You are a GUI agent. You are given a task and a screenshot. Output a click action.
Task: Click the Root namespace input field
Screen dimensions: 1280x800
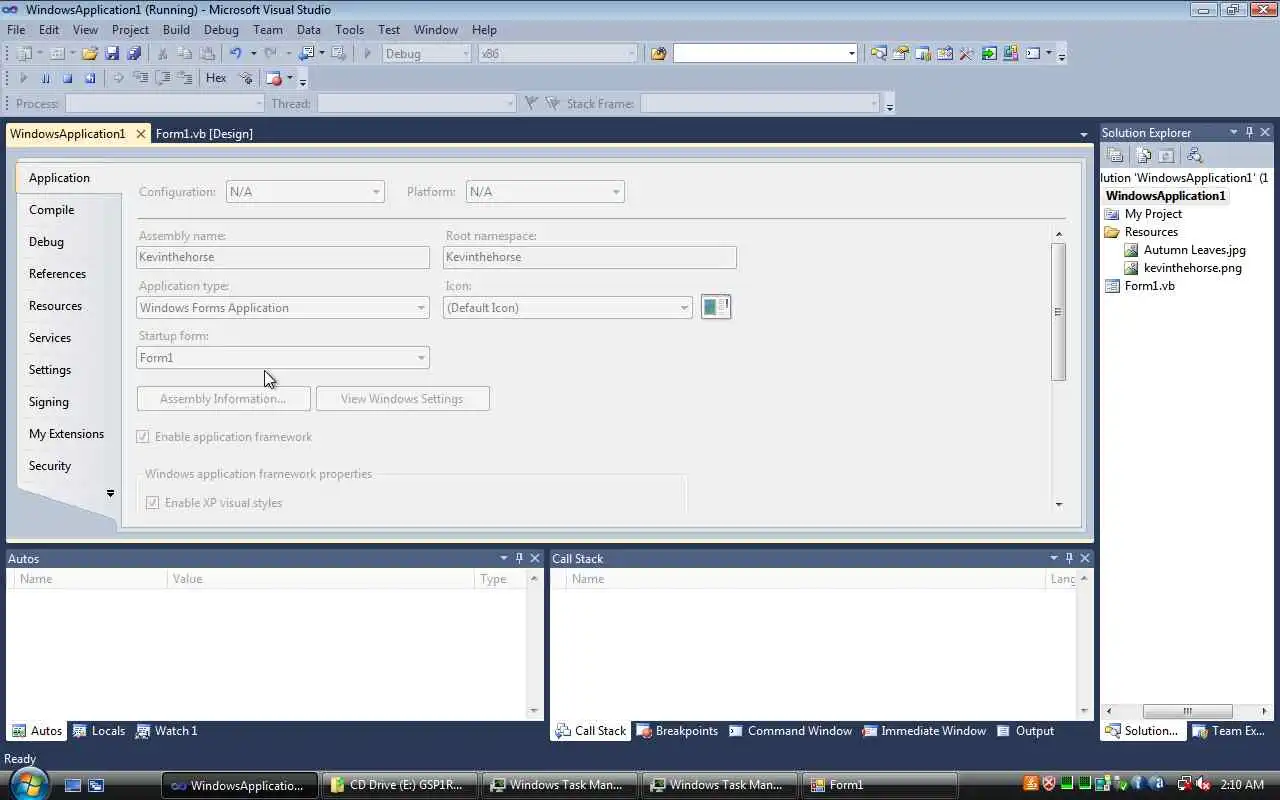pyautogui.click(x=590, y=257)
